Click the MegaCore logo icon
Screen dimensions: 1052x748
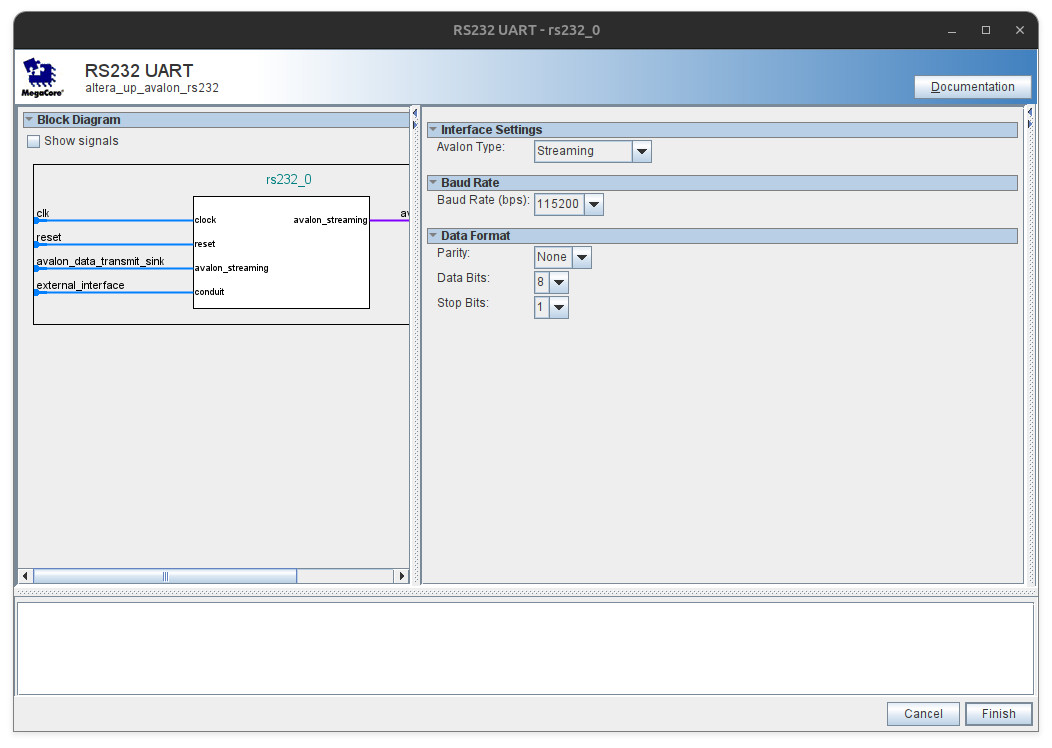[x=42, y=77]
